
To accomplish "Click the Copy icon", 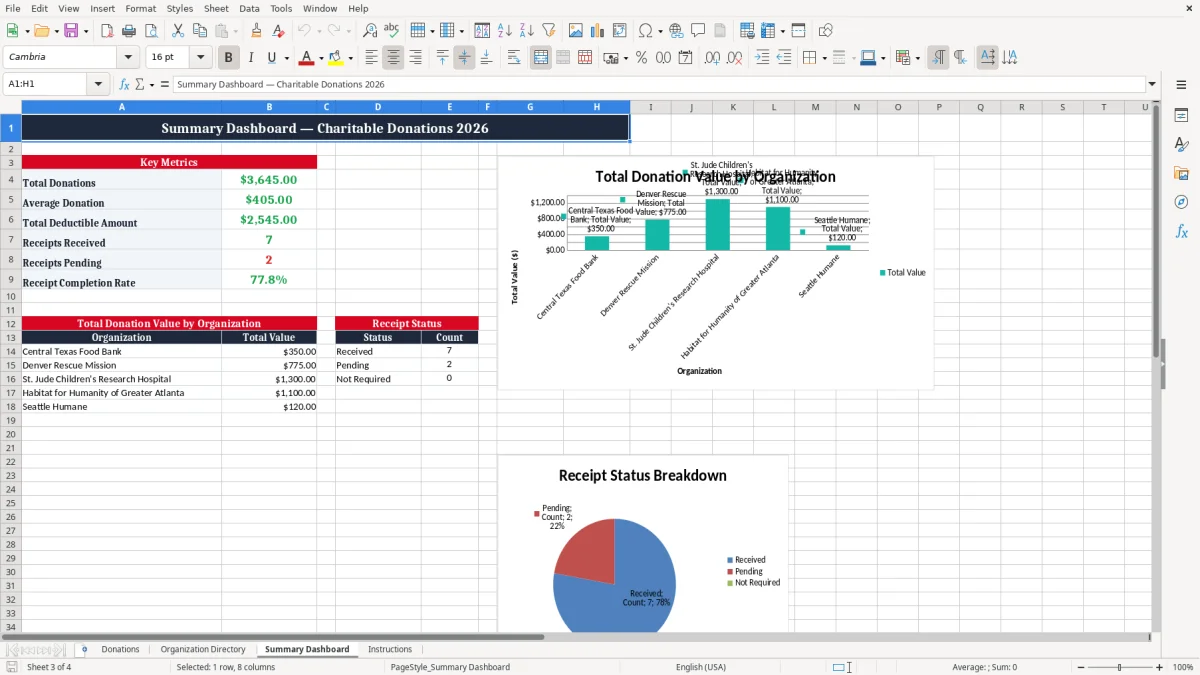I will coord(199,31).
